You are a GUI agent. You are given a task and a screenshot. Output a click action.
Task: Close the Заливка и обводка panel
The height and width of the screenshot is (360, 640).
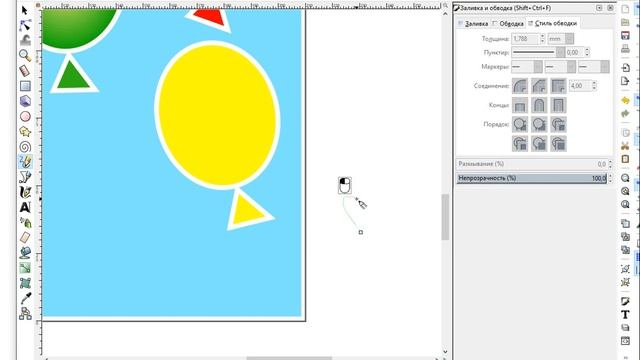coord(610,8)
